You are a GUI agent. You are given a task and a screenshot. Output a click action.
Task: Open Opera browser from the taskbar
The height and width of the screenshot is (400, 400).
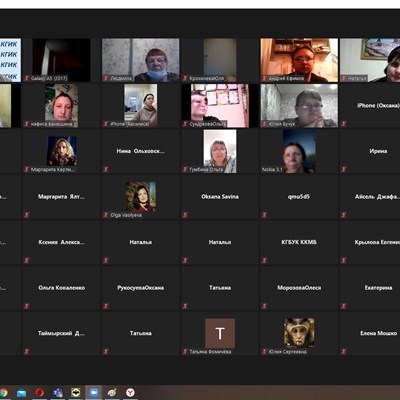40,392
